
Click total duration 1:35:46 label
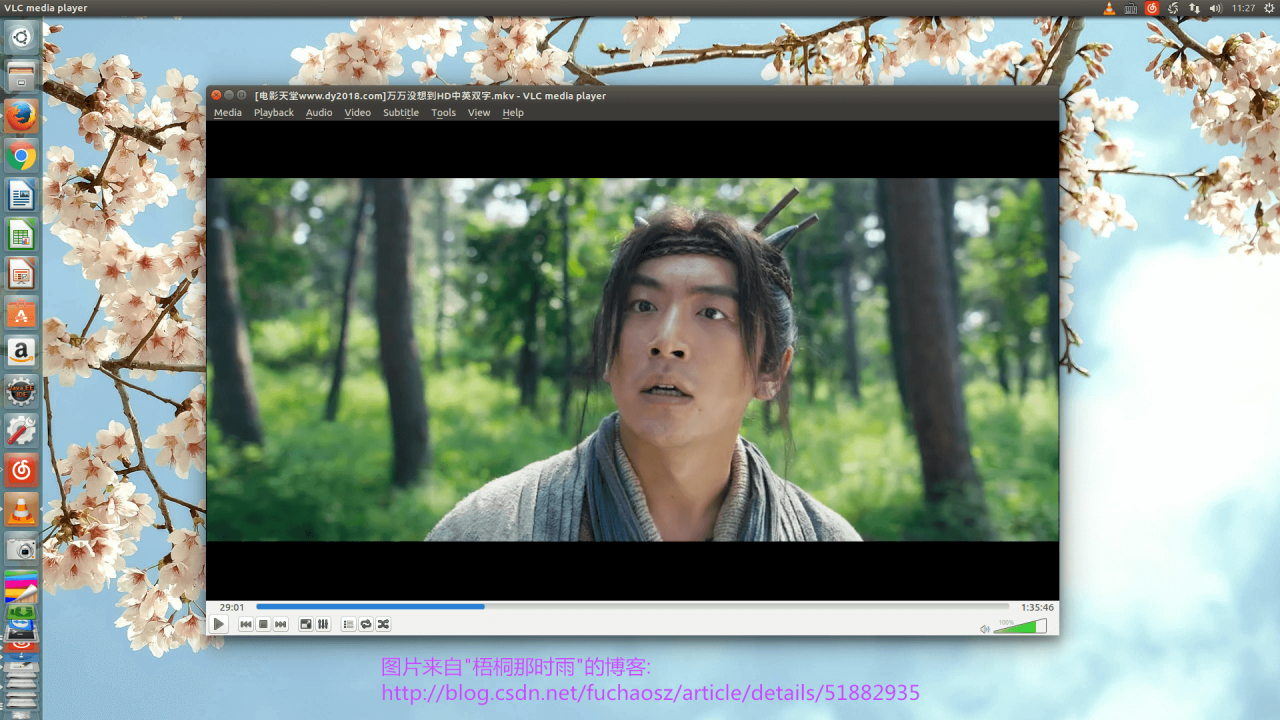coord(1037,607)
